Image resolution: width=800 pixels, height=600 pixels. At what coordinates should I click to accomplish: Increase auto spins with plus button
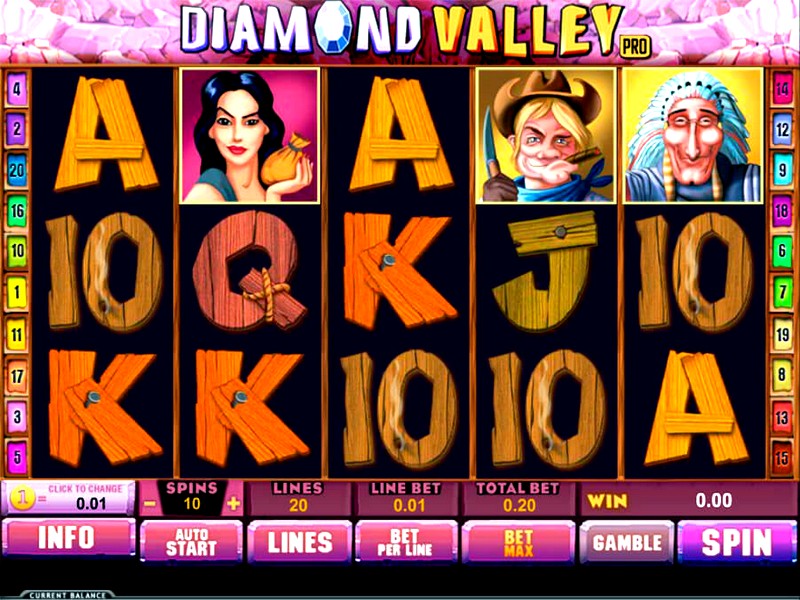point(233,504)
